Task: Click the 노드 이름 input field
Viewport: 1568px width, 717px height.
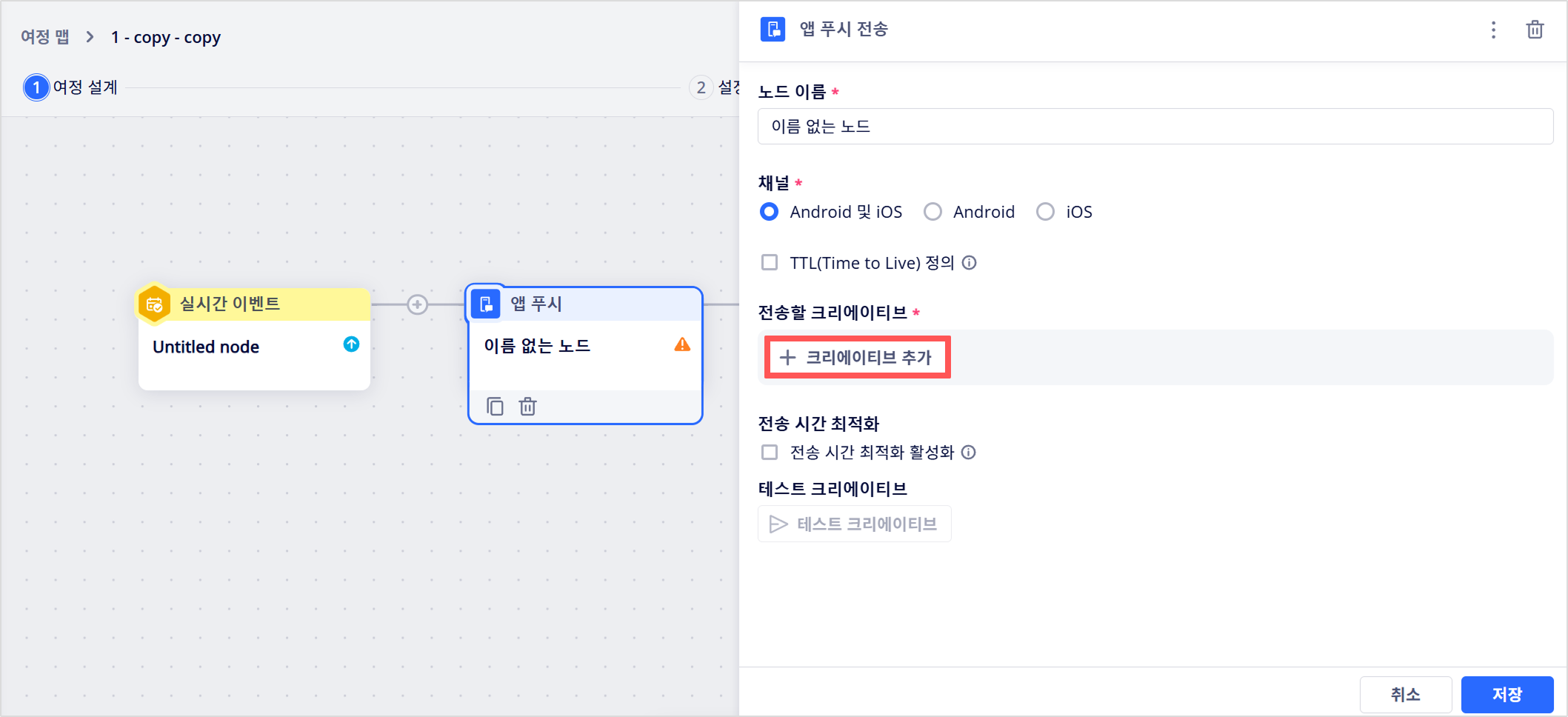Action: click(1155, 127)
